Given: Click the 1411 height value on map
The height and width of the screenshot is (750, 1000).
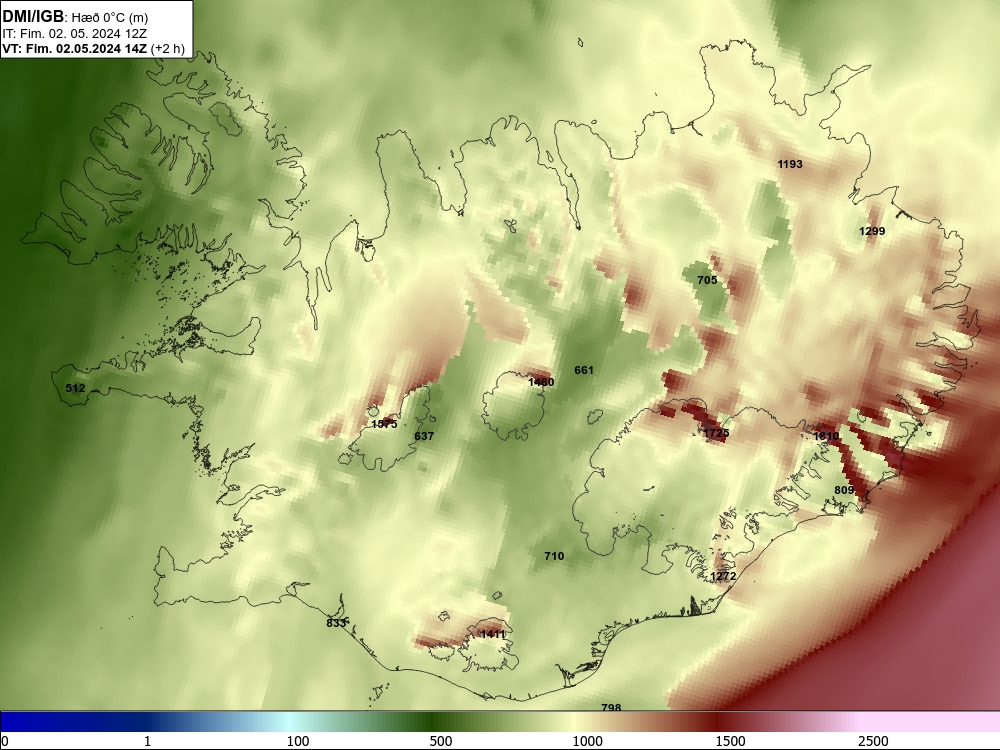Looking at the screenshot, I should 492,634.
